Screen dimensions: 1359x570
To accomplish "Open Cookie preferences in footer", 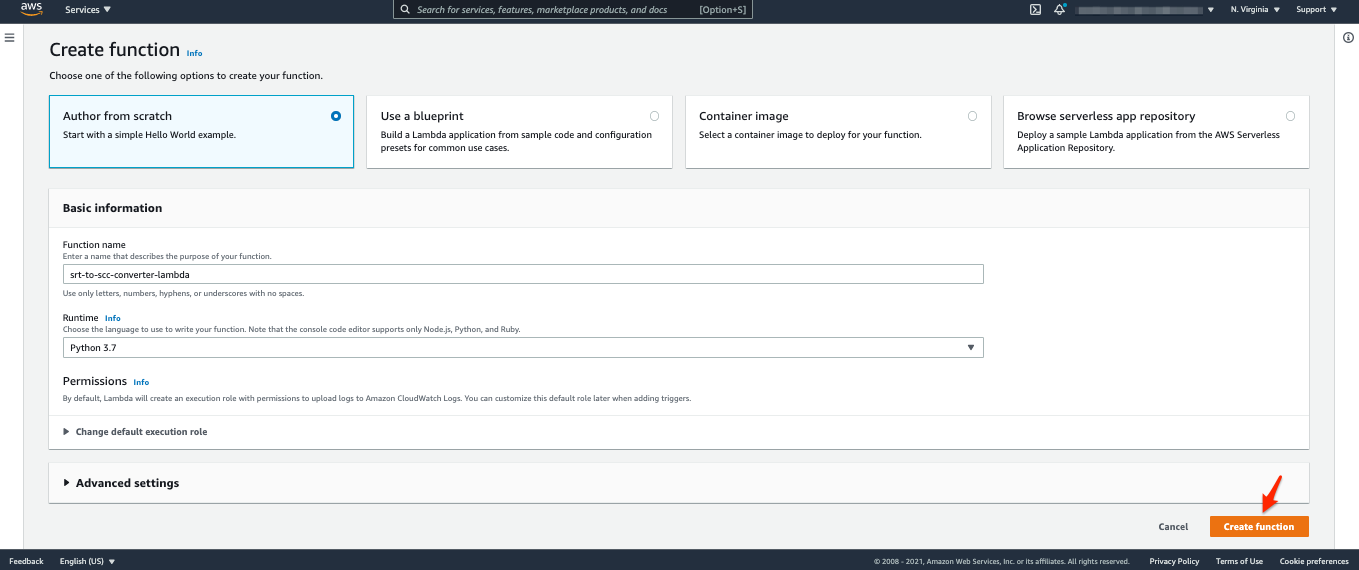I will pyautogui.click(x=1314, y=561).
